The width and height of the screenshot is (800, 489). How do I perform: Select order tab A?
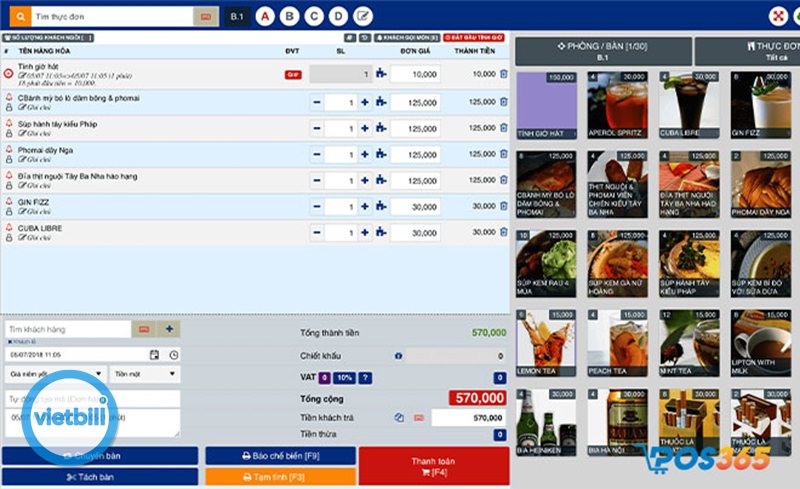click(265, 16)
